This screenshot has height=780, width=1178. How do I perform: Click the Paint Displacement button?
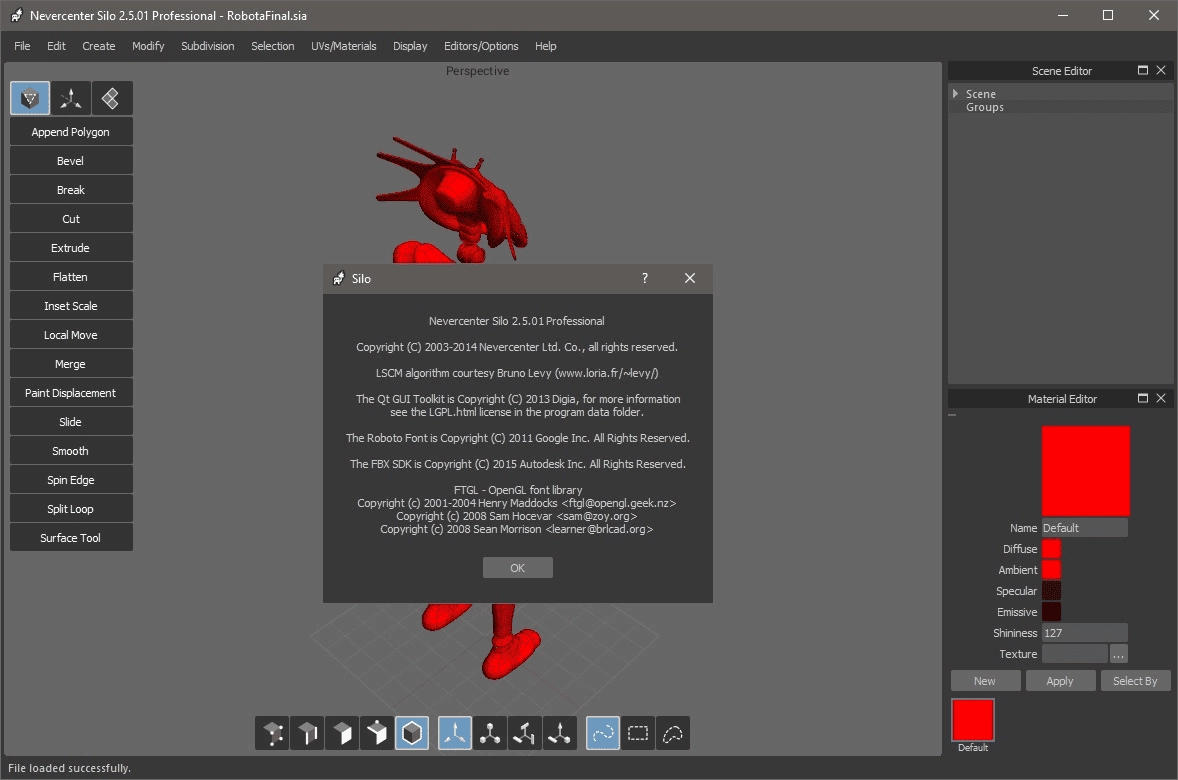[x=71, y=393]
